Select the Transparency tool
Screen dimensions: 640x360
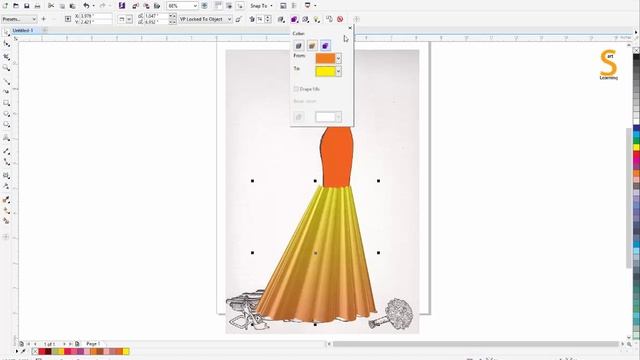[6, 186]
